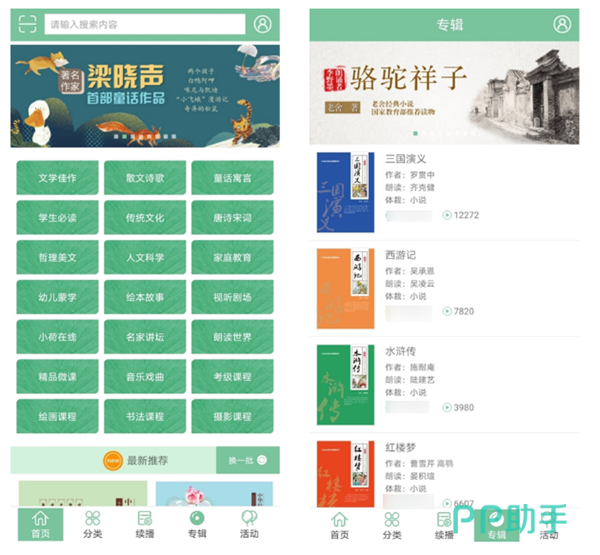Tap the play icon next to 12272
The height and width of the screenshot is (555, 600).
[446, 215]
